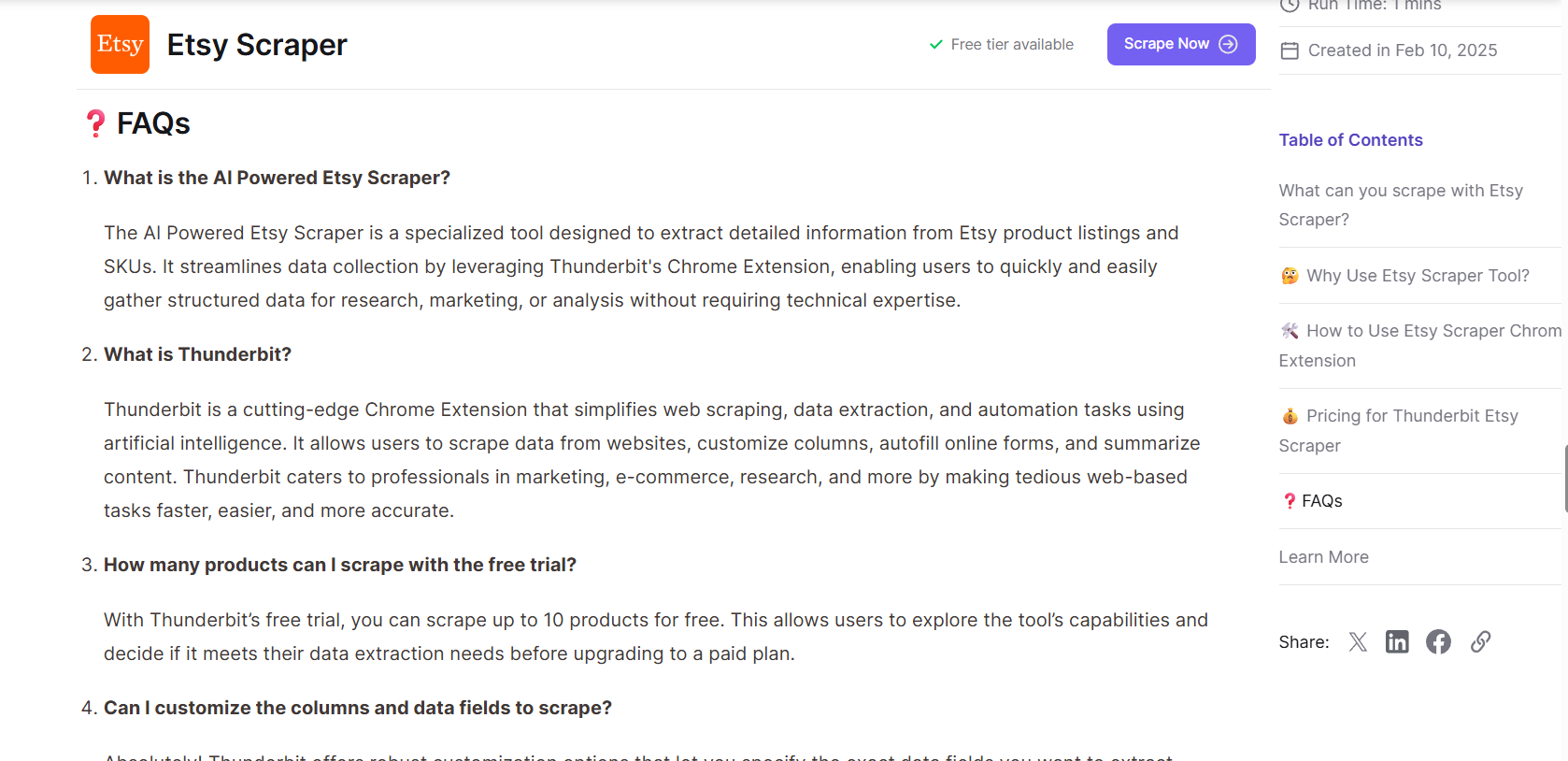Click the Etsy logo icon
Viewport: 1568px width, 761px height.
coord(120,44)
